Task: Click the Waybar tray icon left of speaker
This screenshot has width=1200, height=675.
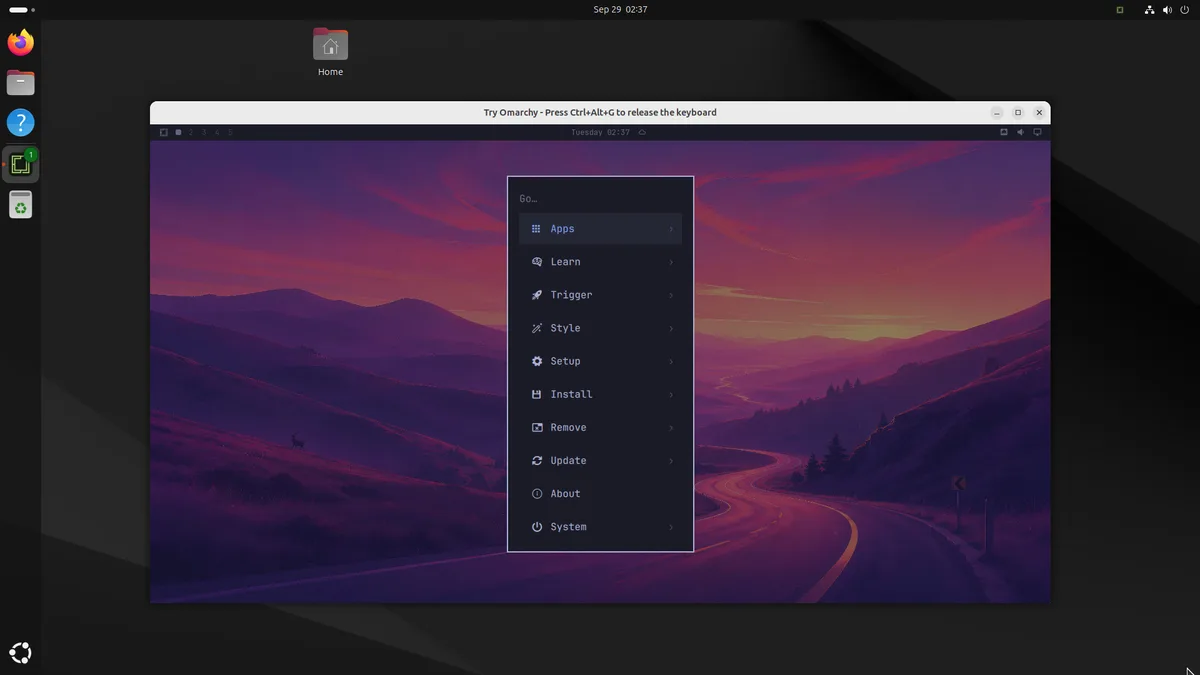Action: pos(1004,132)
